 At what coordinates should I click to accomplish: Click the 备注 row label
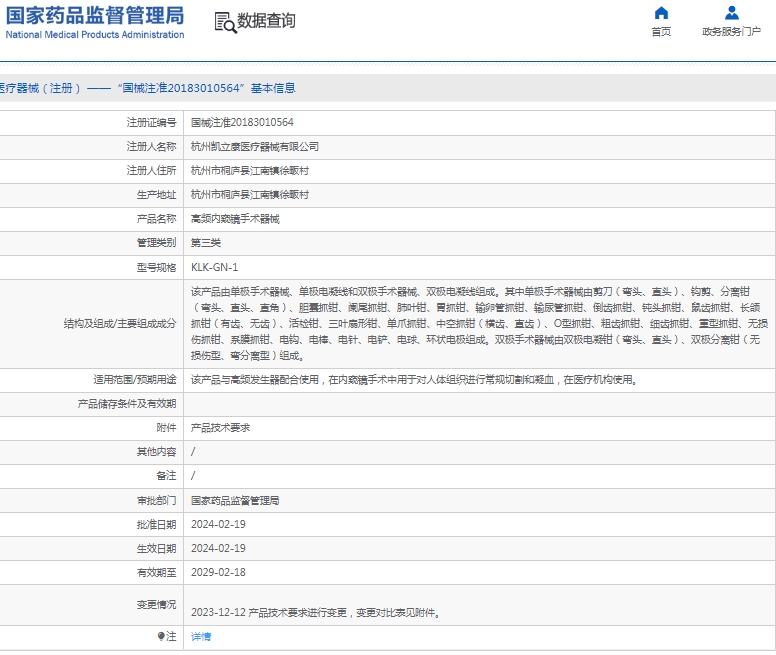pos(166,475)
